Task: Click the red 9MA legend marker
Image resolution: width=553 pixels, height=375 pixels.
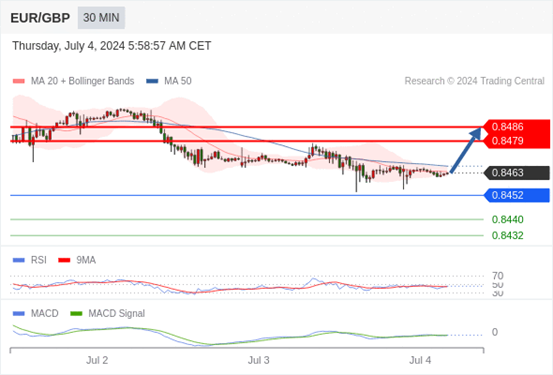Action: [64, 260]
